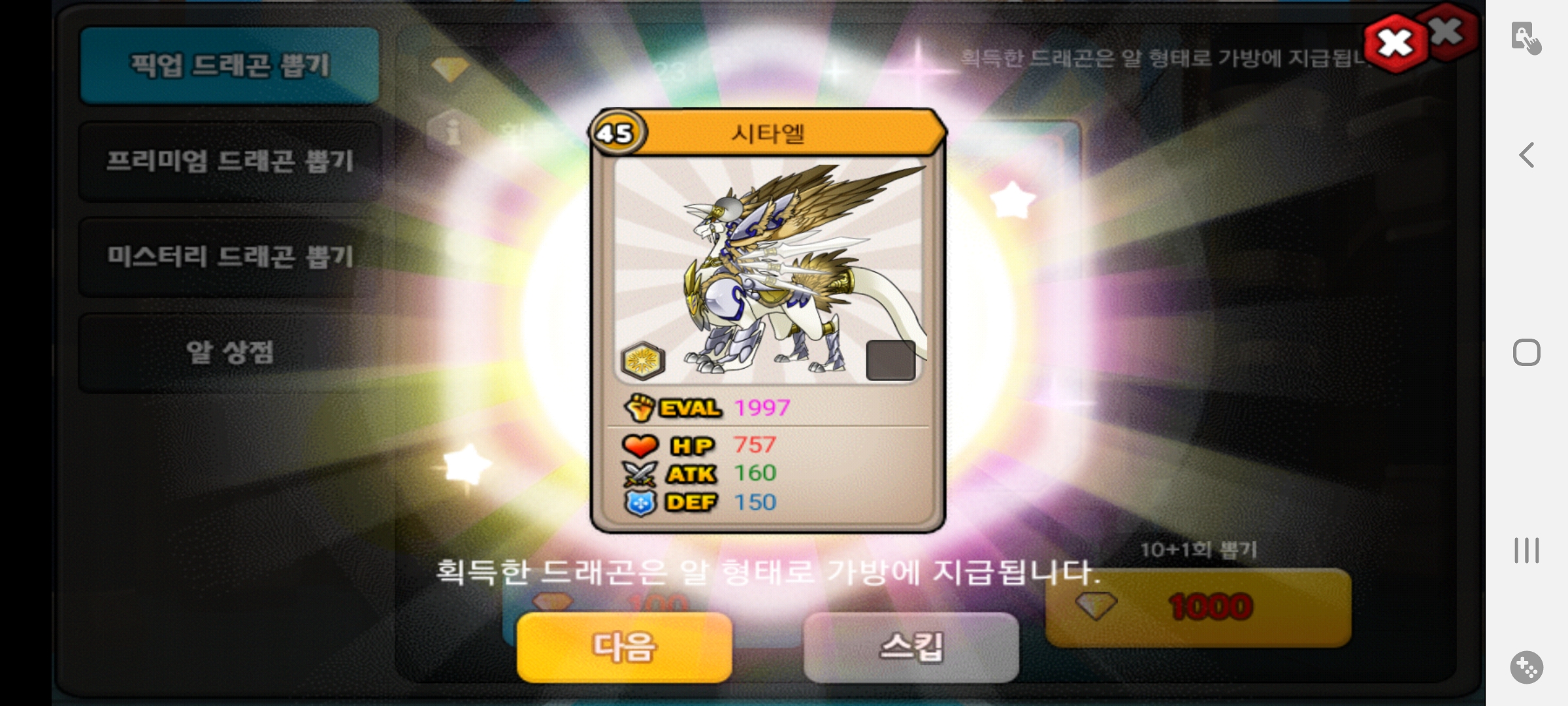Open the 알 상점 tab

coord(229,352)
